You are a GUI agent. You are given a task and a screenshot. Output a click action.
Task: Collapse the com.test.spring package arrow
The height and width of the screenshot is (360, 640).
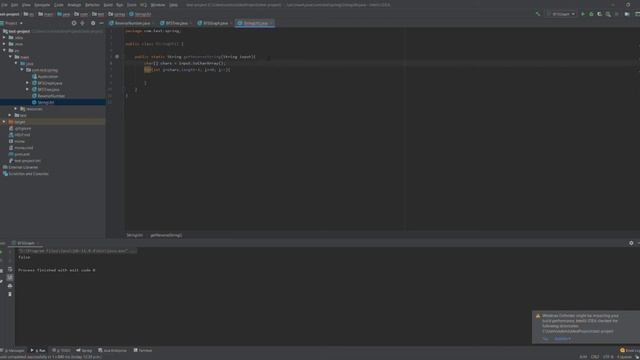pos(22,70)
